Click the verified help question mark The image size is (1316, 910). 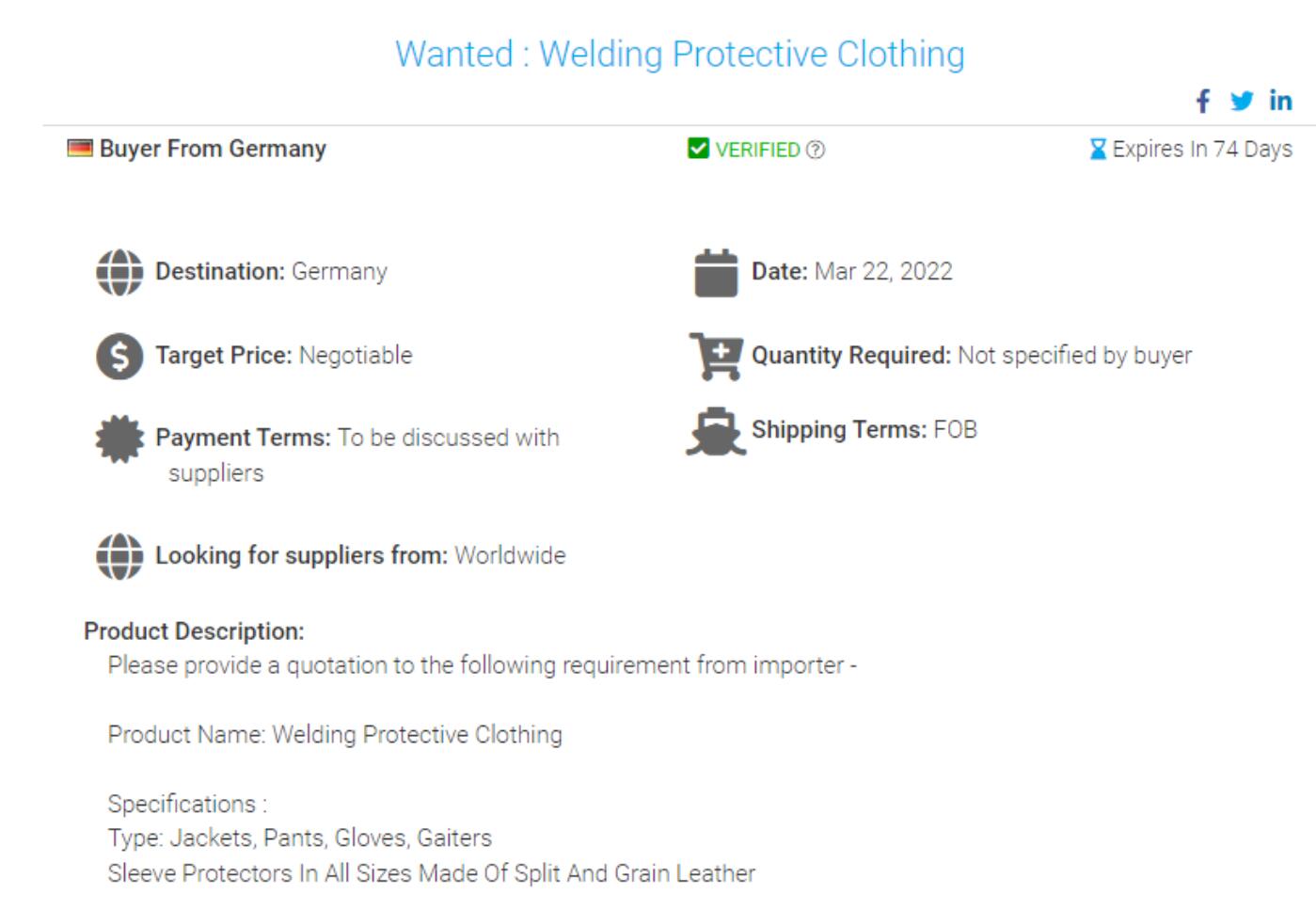click(x=816, y=150)
